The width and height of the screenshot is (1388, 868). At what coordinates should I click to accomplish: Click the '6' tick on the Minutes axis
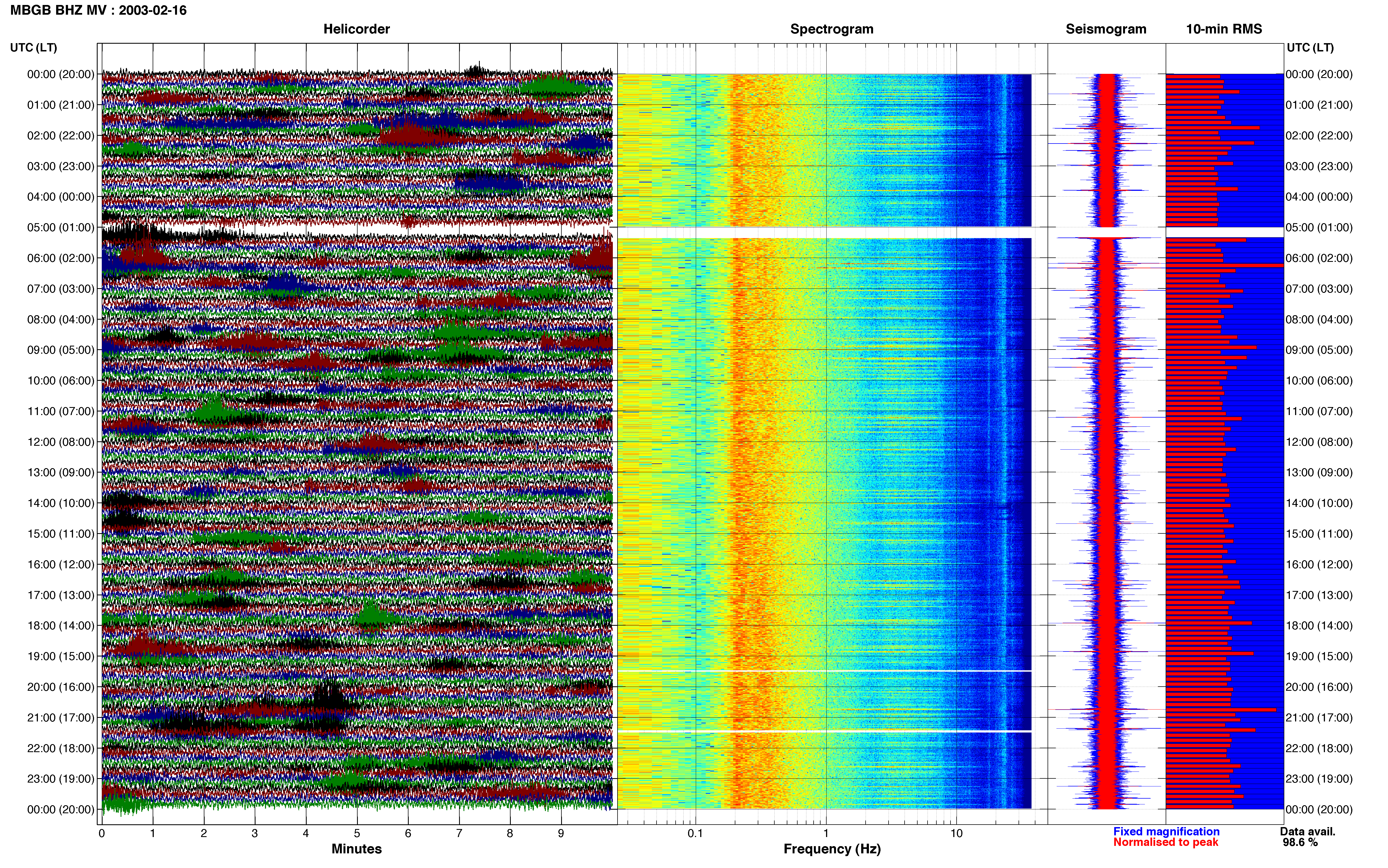[x=408, y=833]
